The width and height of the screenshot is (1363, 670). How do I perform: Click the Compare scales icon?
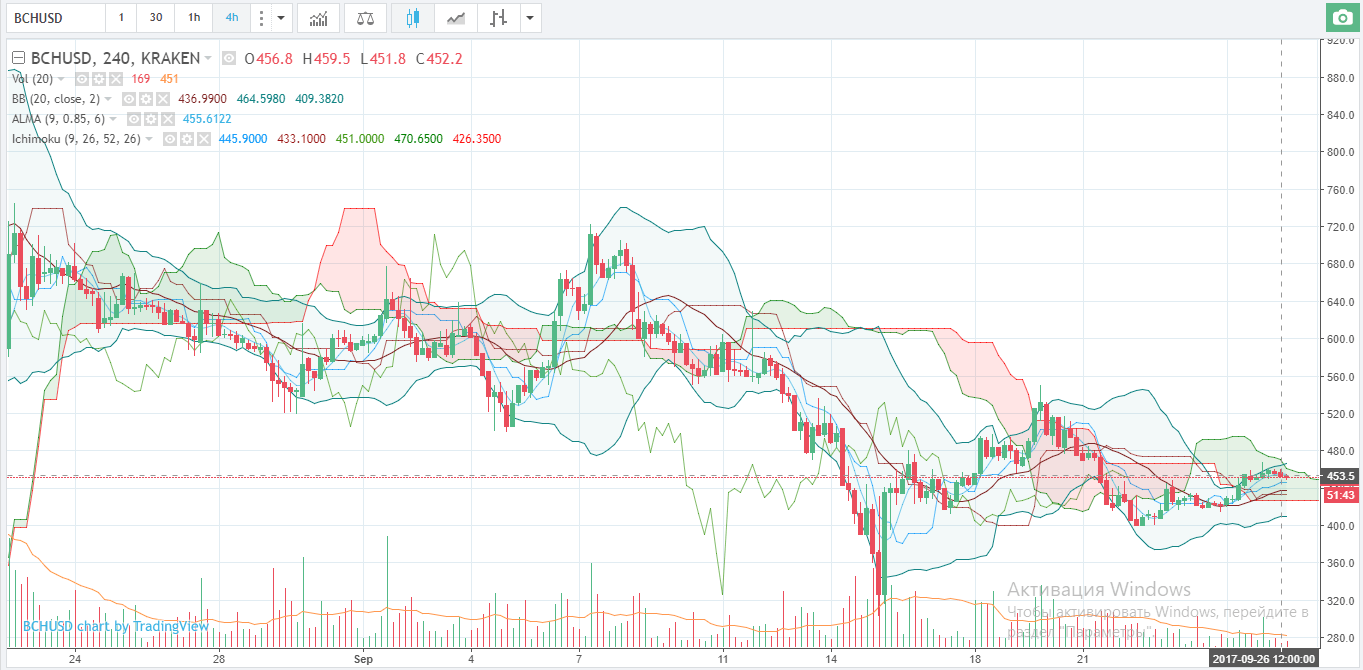pos(367,18)
